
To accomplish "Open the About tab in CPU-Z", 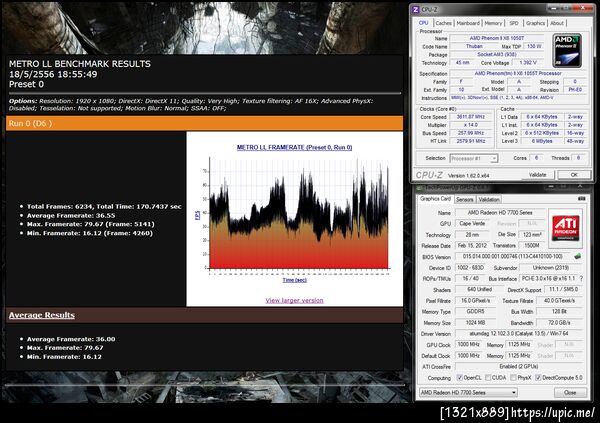I will 557,23.
